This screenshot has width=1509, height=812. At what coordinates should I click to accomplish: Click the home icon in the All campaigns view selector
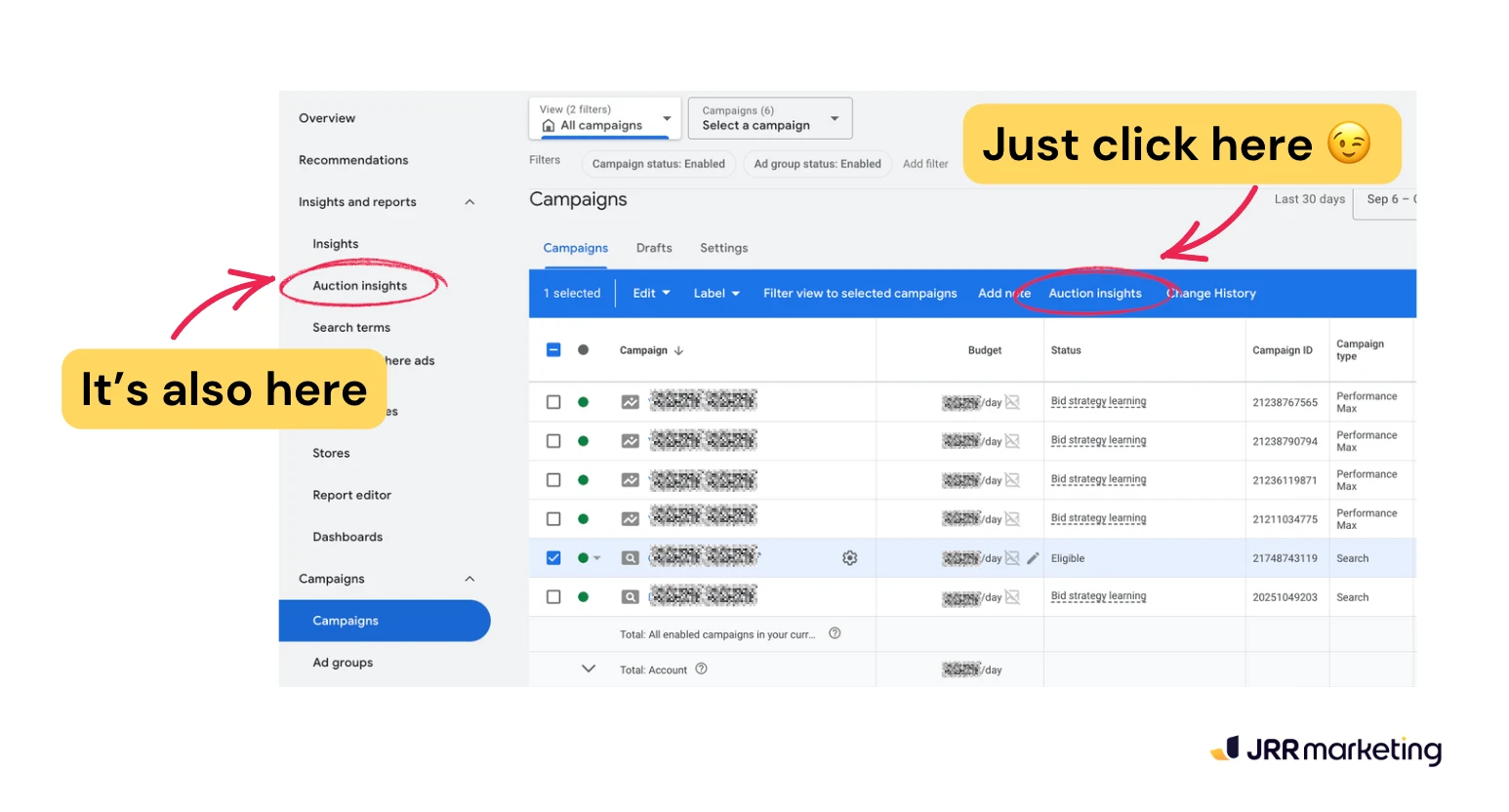tap(551, 125)
